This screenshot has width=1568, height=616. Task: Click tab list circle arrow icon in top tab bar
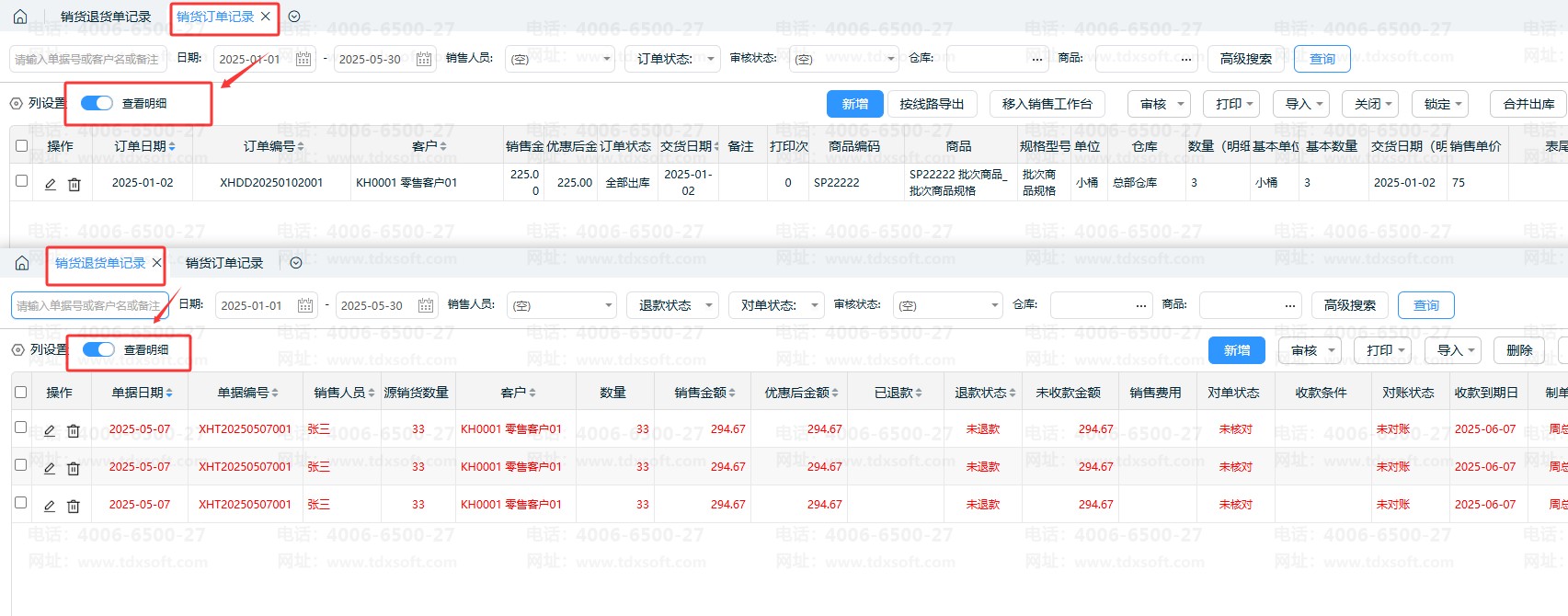[294, 17]
